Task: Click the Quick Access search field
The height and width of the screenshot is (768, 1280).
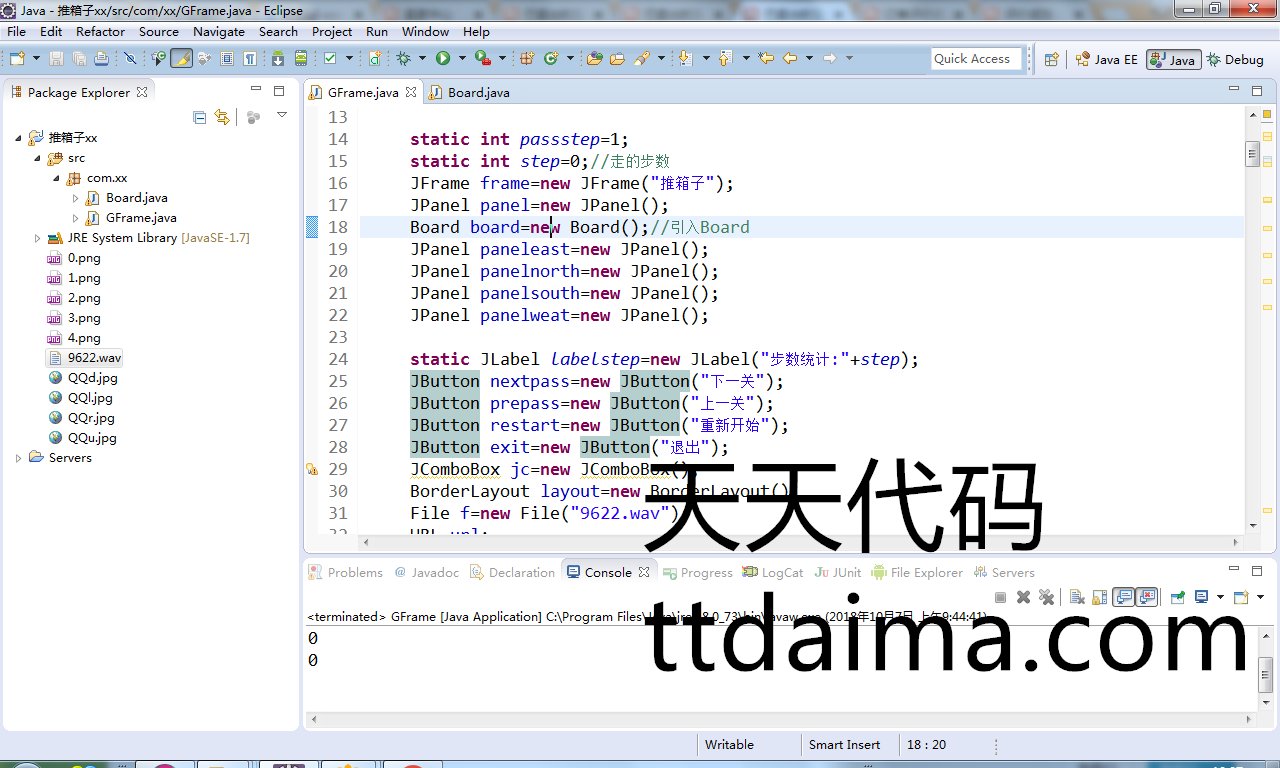Action: pyautogui.click(x=976, y=59)
